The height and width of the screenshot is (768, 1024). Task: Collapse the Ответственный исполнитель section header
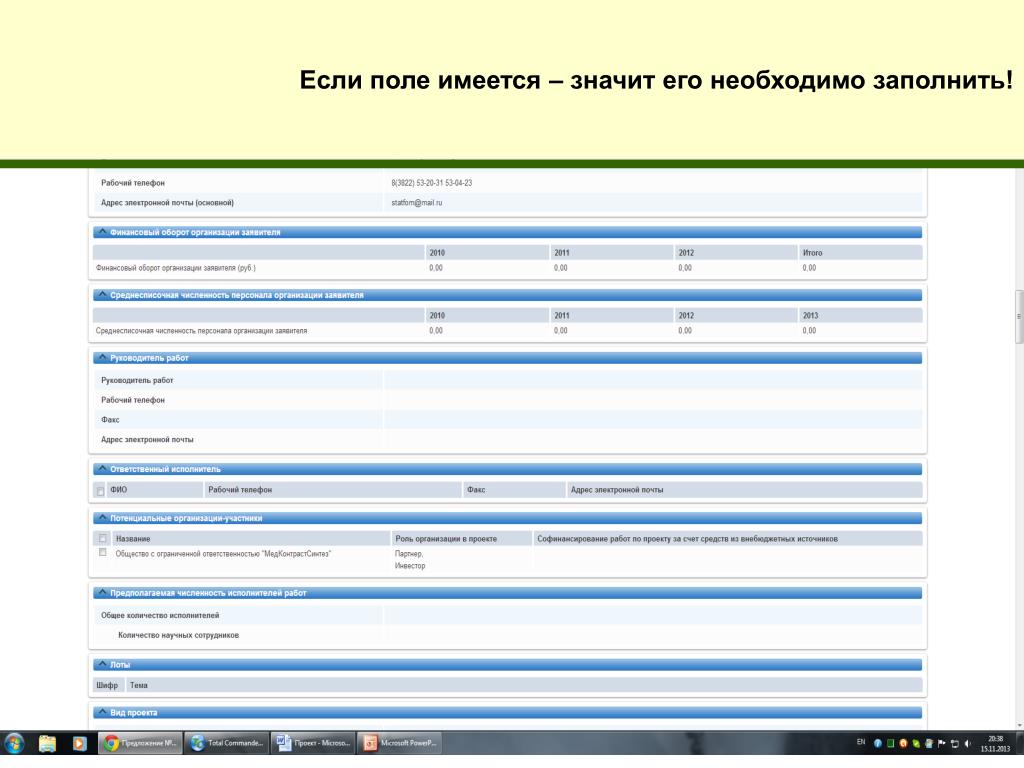tap(102, 469)
